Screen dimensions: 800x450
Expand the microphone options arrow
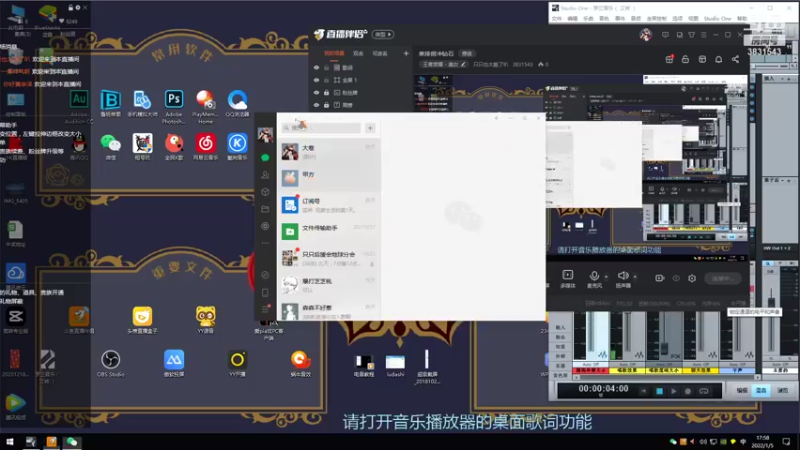pyautogui.click(x=606, y=277)
